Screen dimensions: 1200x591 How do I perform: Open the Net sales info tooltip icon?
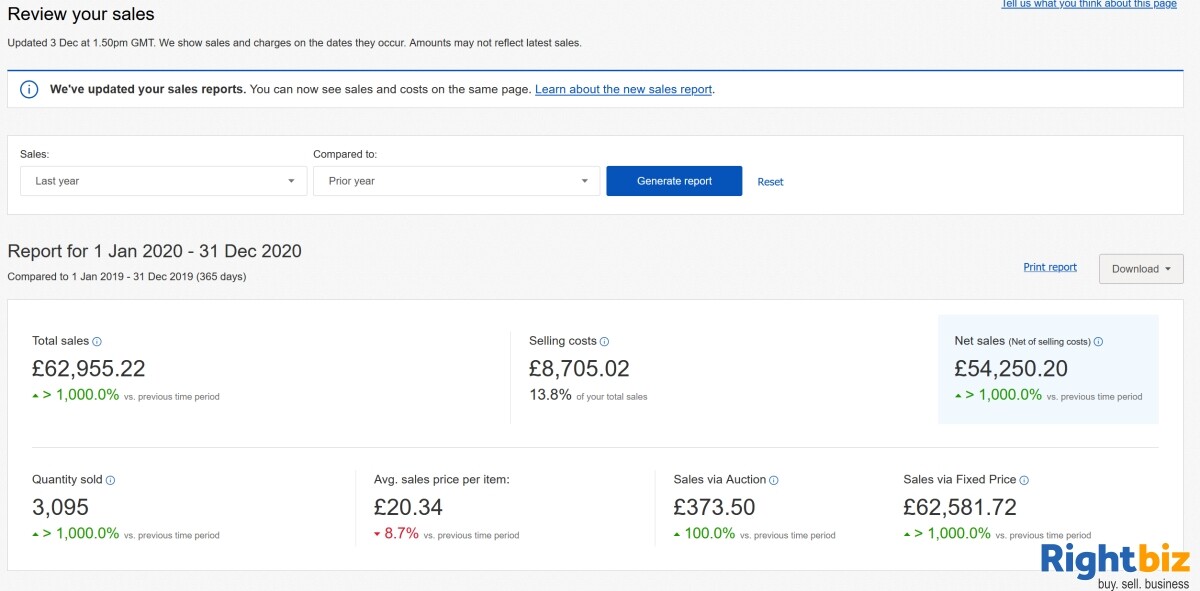tap(1098, 342)
